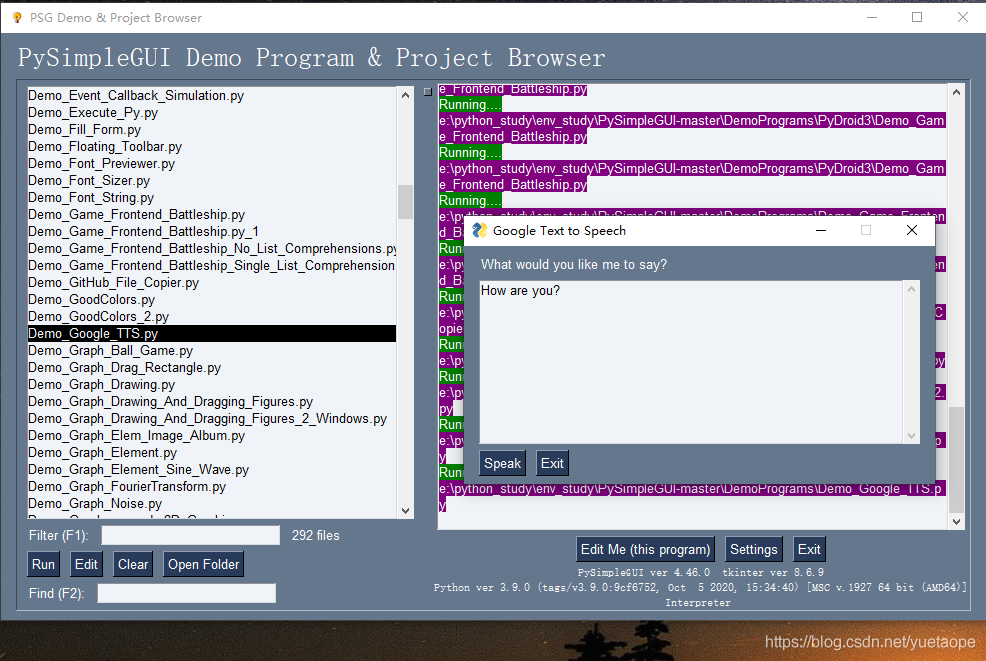Click the '292 files' count label
This screenshot has height=661, width=986.
(x=316, y=535)
